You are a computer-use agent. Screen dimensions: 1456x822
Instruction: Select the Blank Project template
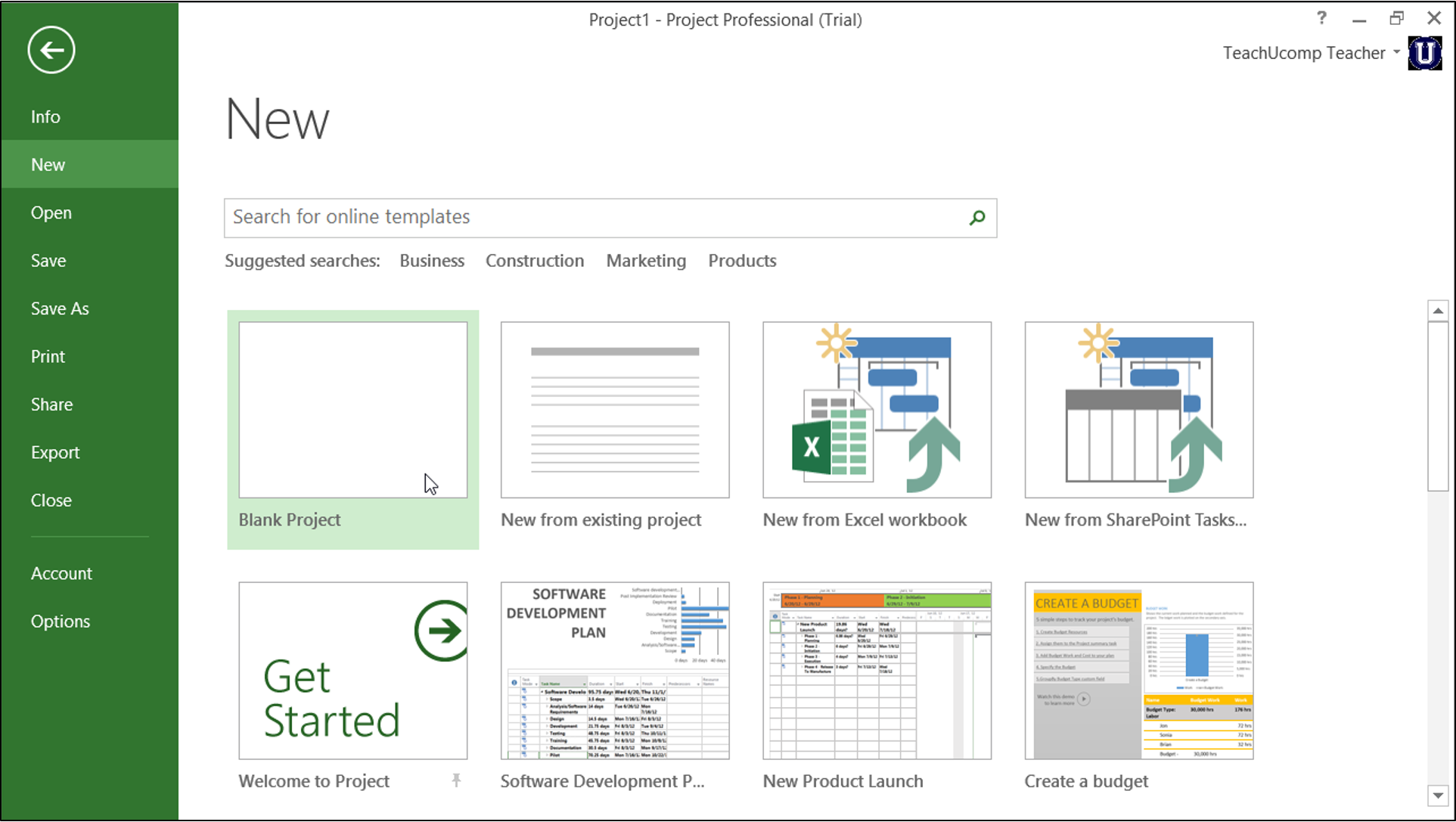click(352, 409)
